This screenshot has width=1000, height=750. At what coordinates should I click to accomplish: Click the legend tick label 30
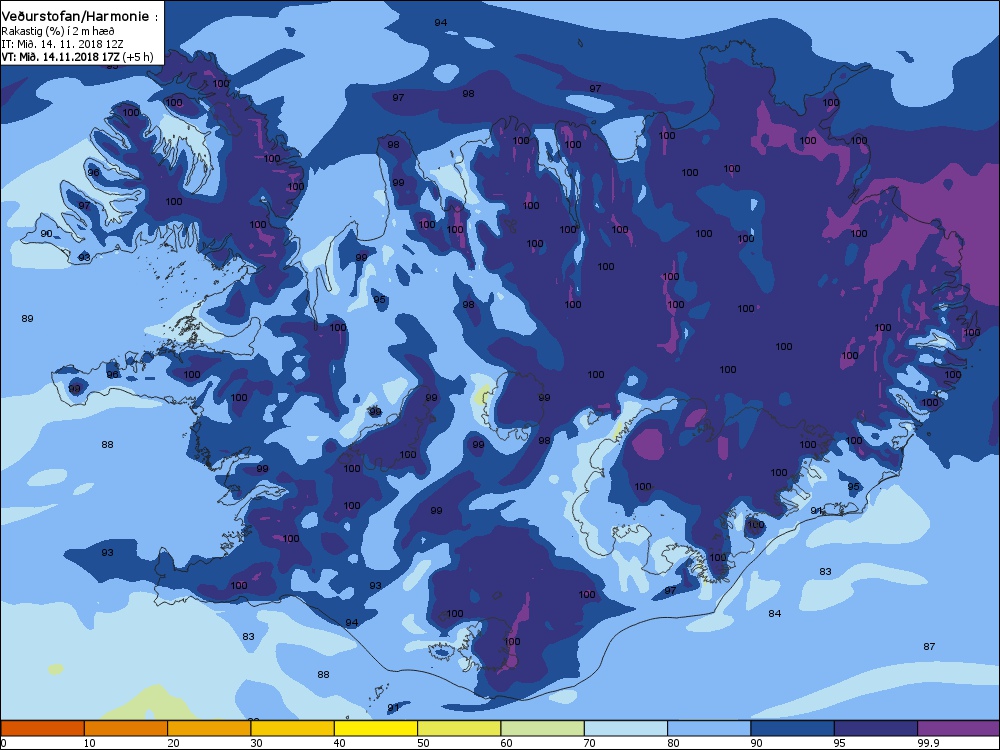click(256, 743)
